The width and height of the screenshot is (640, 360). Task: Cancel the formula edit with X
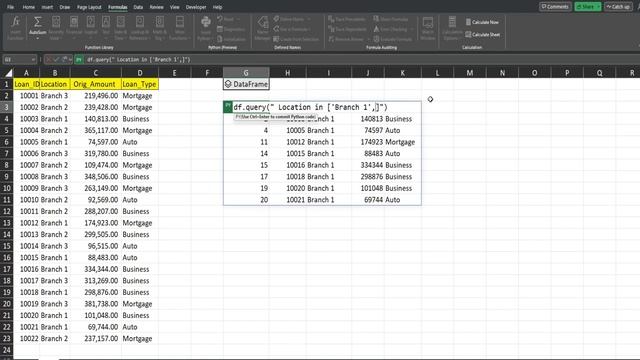coord(49,60)
